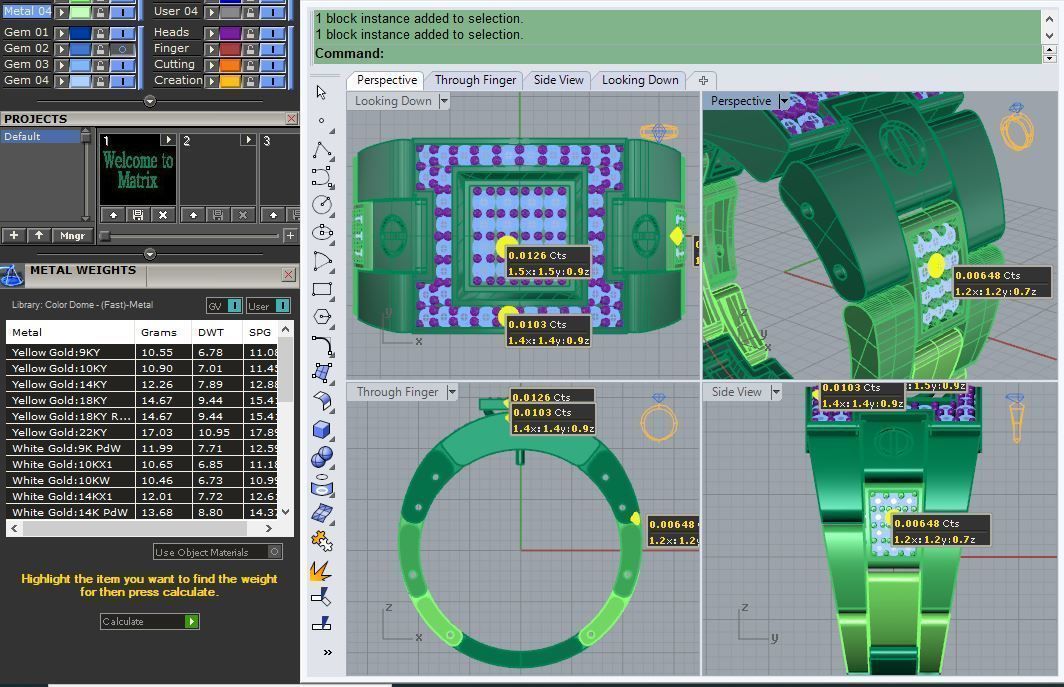The image size is (1064, 687).
Task: Open Side View viewport menu arrow
Action: [x=776, y=392]
